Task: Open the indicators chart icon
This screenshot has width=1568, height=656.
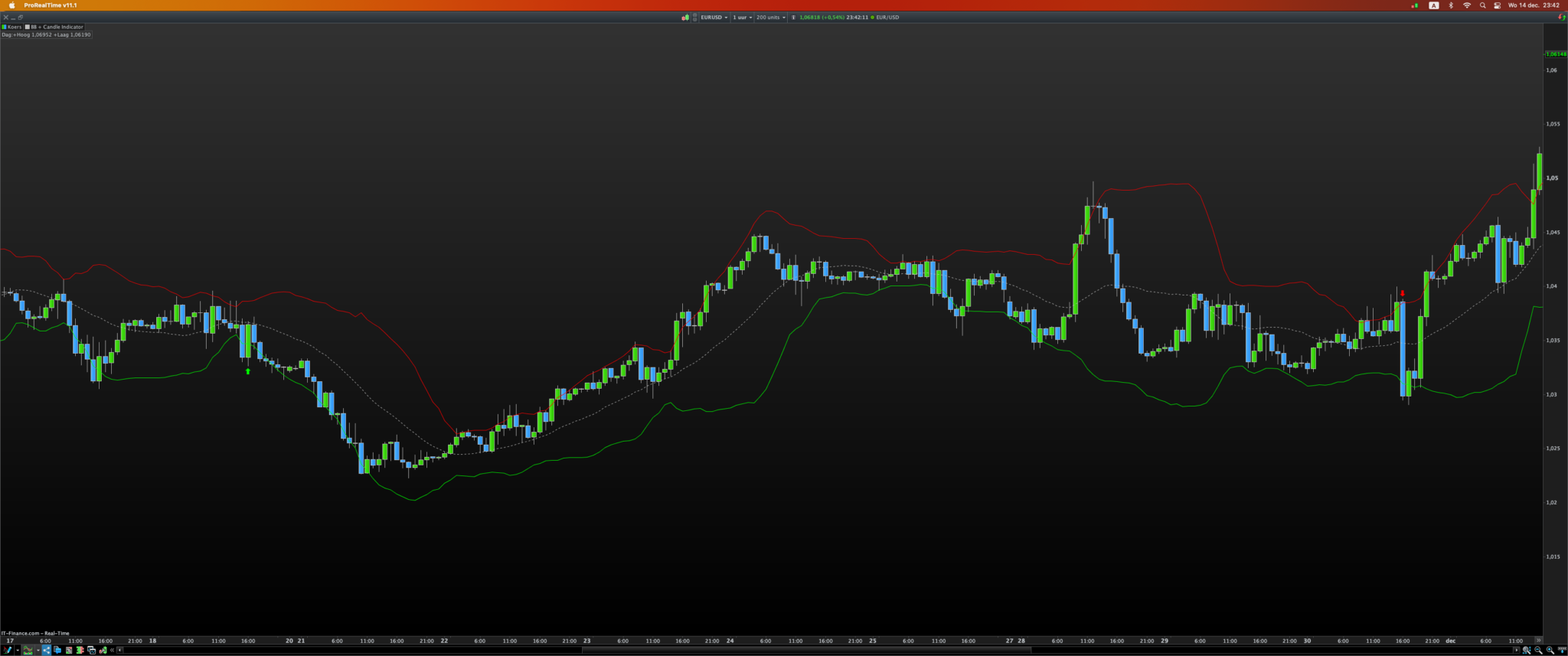Action: coord(28,650)
